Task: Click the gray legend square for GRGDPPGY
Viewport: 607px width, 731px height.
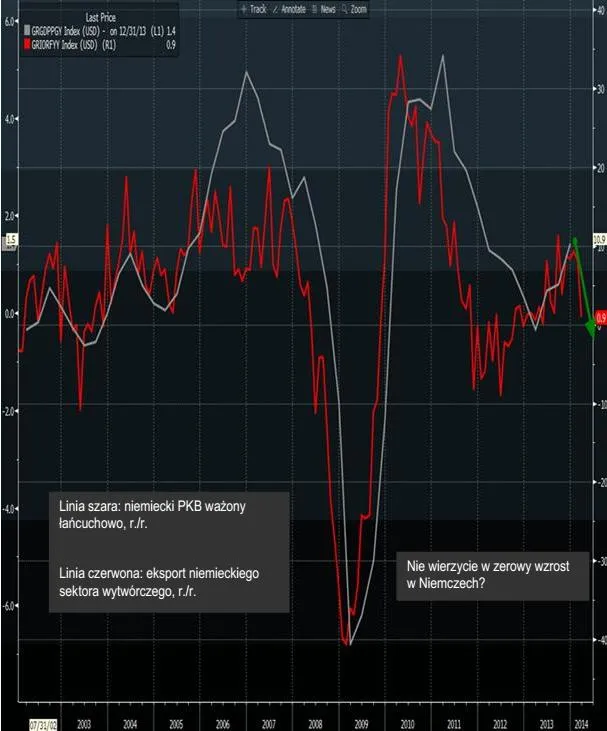Action: click(x=27, y=31)
